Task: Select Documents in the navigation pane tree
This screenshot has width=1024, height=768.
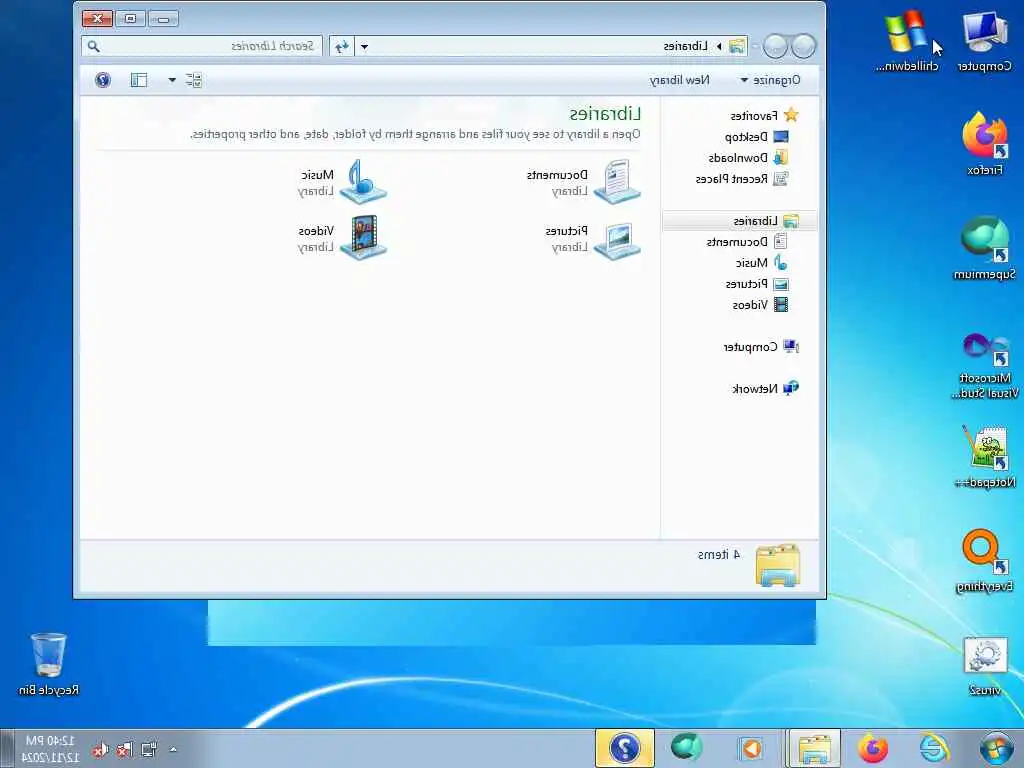Action: click(x=746, y=242)
